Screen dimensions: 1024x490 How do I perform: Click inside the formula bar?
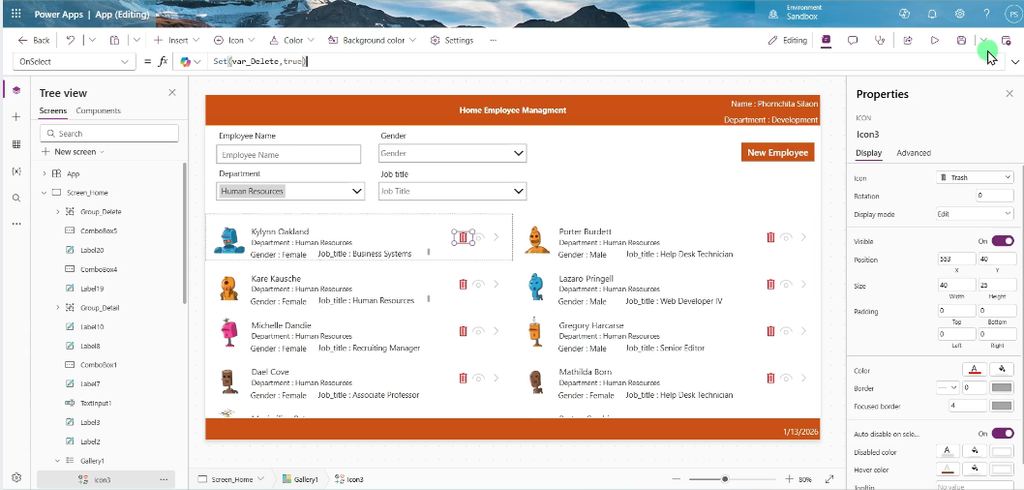[607, 61]
